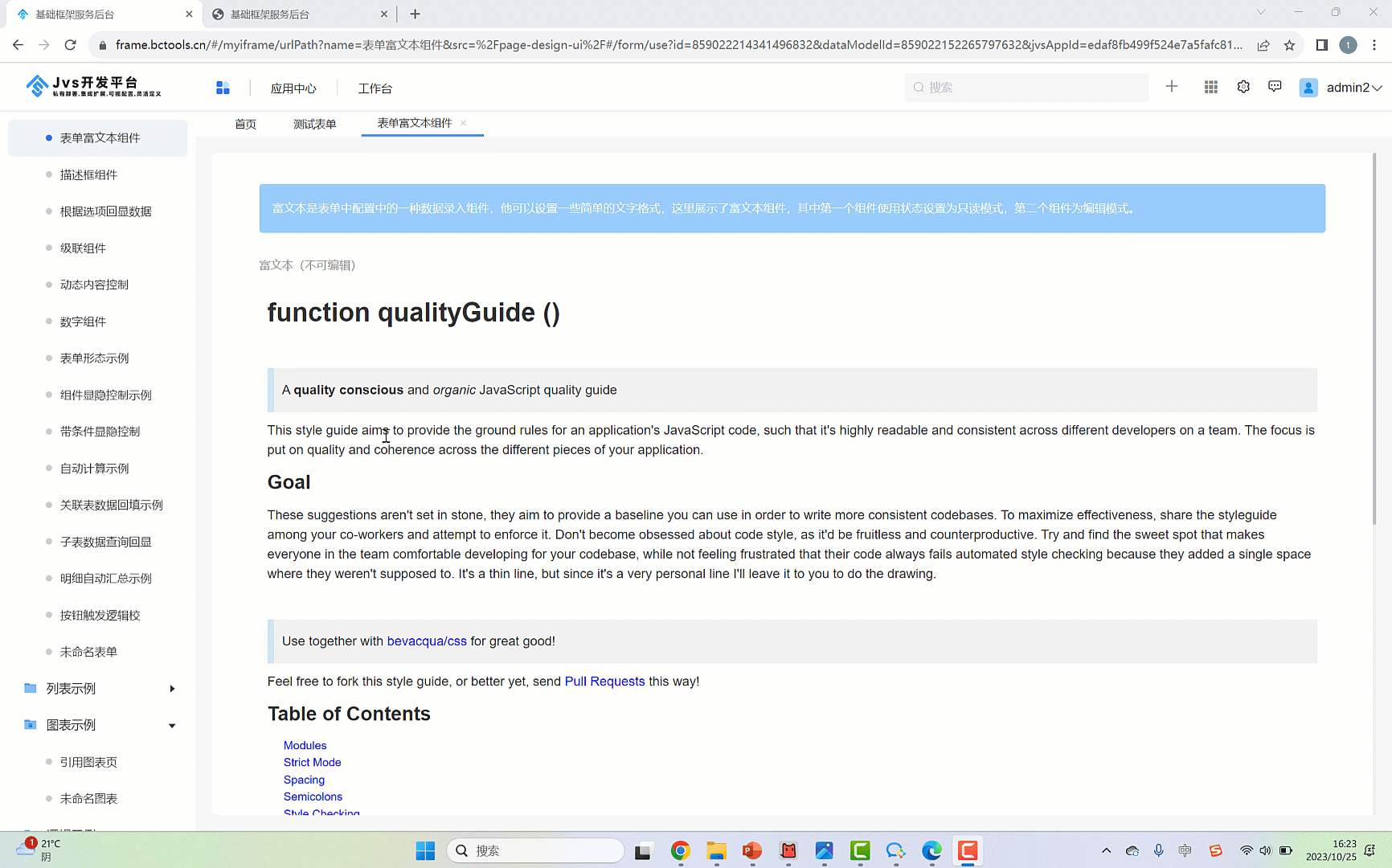Toggle the browser side panel icon
Screen dimensions: 1392x868
click(1321, 45)
